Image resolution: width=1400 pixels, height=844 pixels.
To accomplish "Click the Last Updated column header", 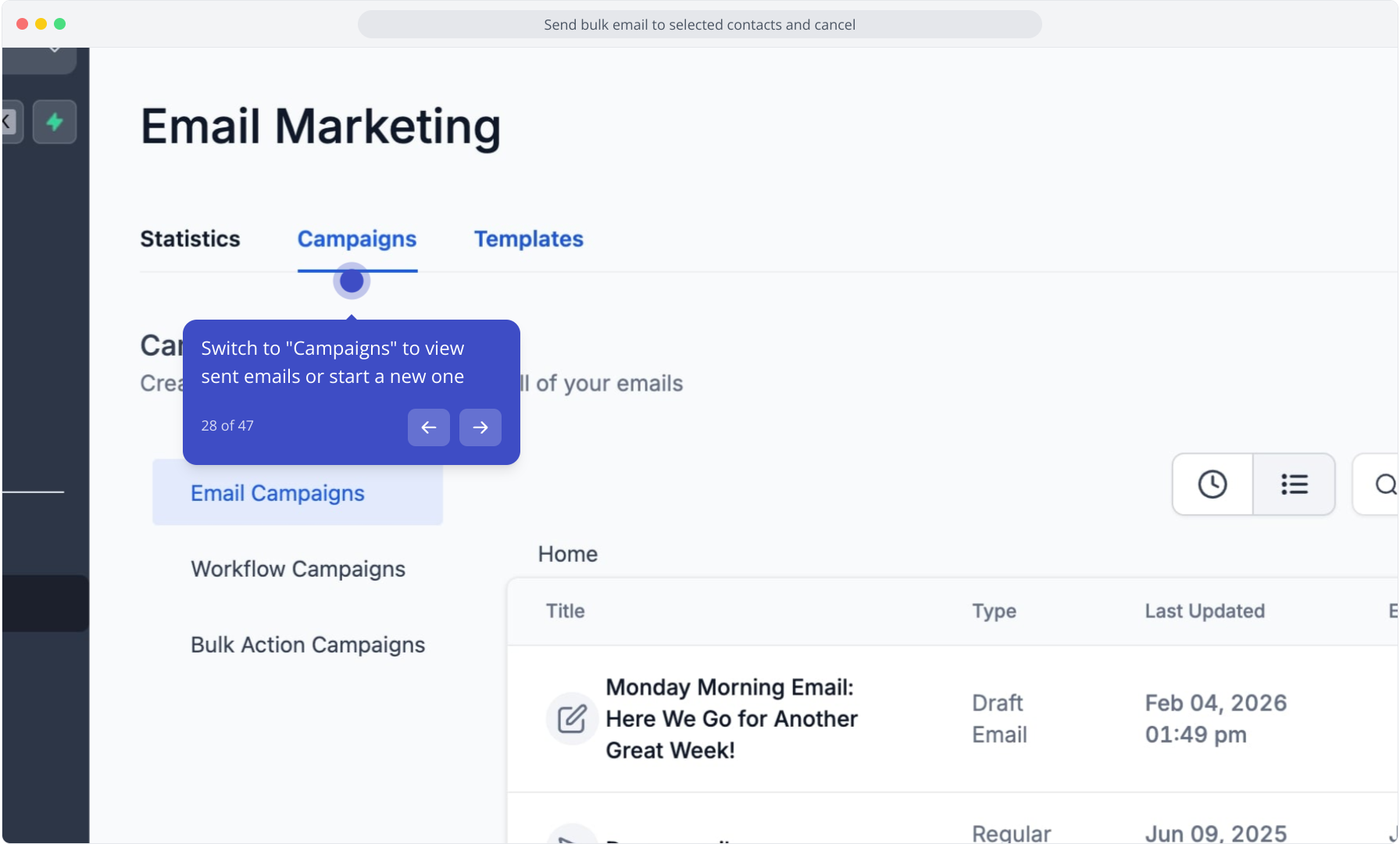I will click(x=1205, y=611).
